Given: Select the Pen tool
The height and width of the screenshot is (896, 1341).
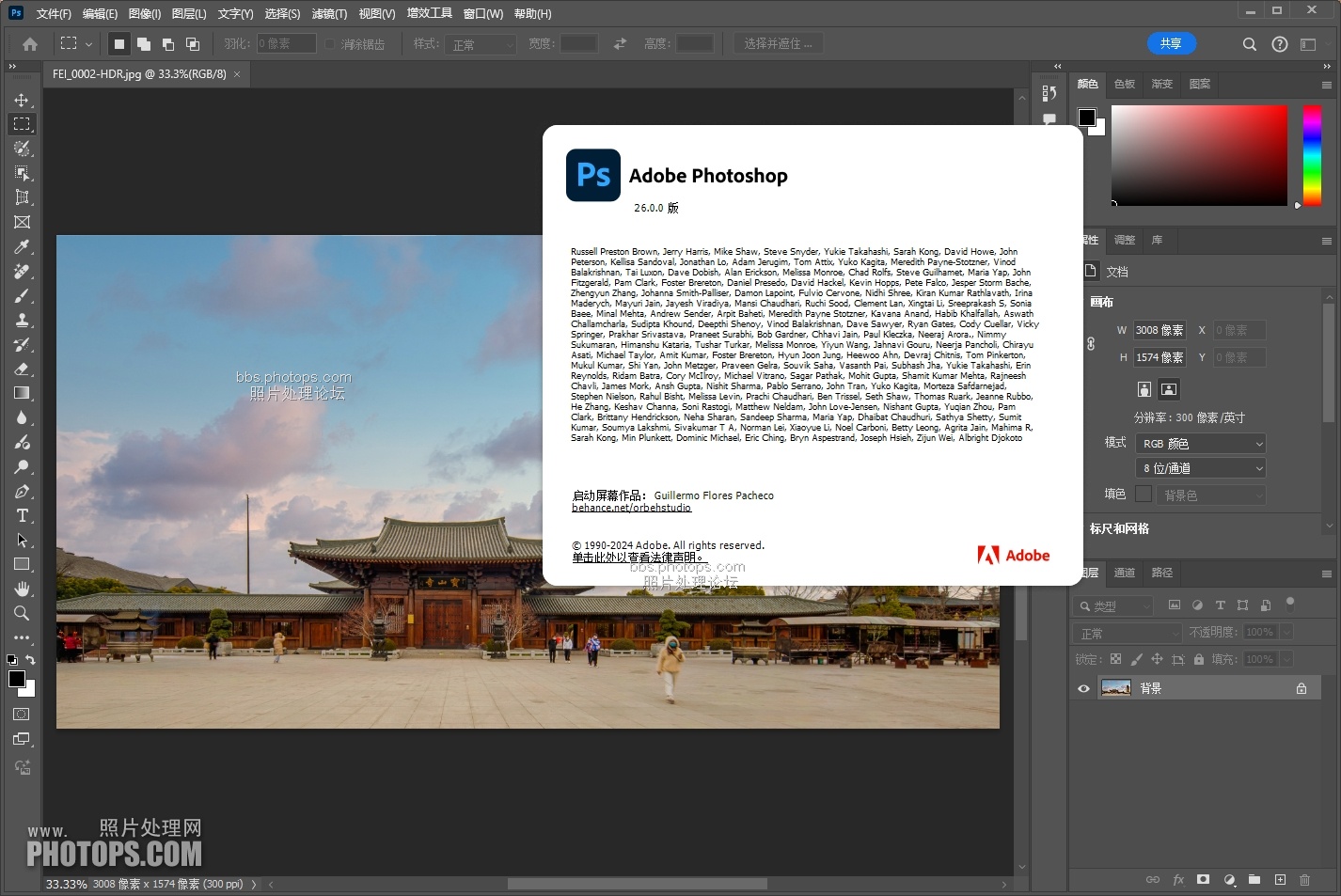Looking at the screenshot, I should (22, 491).
